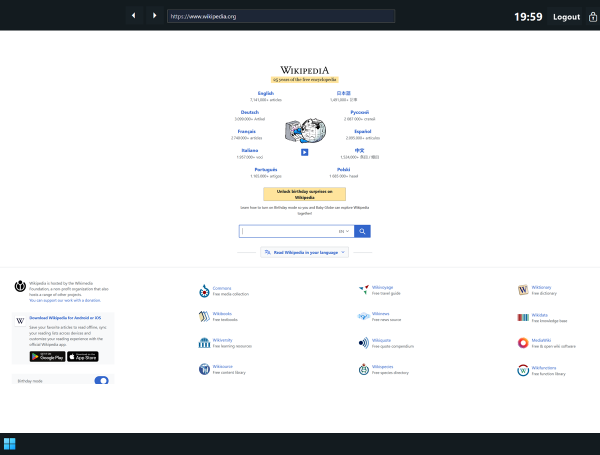Open the English Wikipedia link
Image resolution: width=600 pixels, height=455 pixels.
(265, 93)
